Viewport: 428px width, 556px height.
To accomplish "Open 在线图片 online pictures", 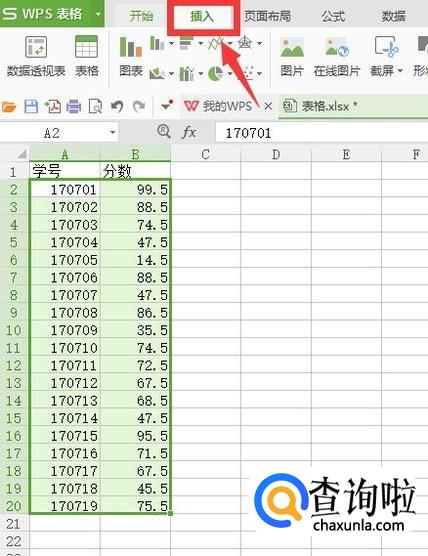I will pyautogui.click(x=337, y=56).
